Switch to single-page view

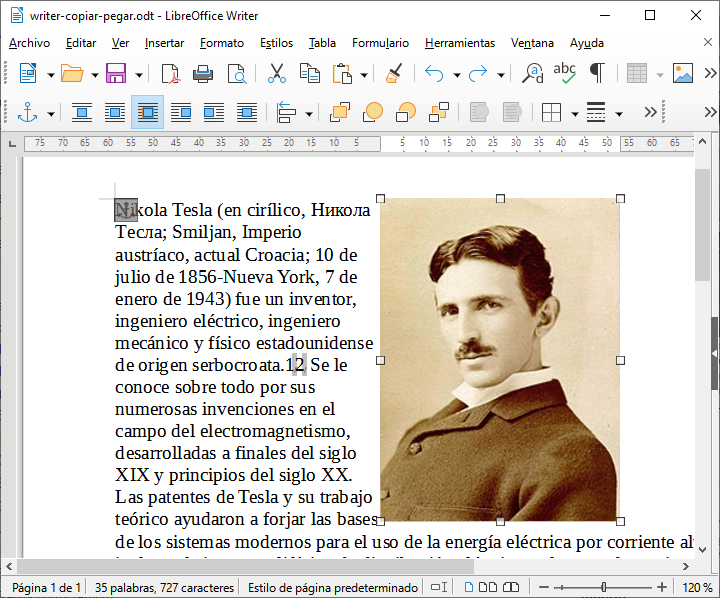(469, 587)
